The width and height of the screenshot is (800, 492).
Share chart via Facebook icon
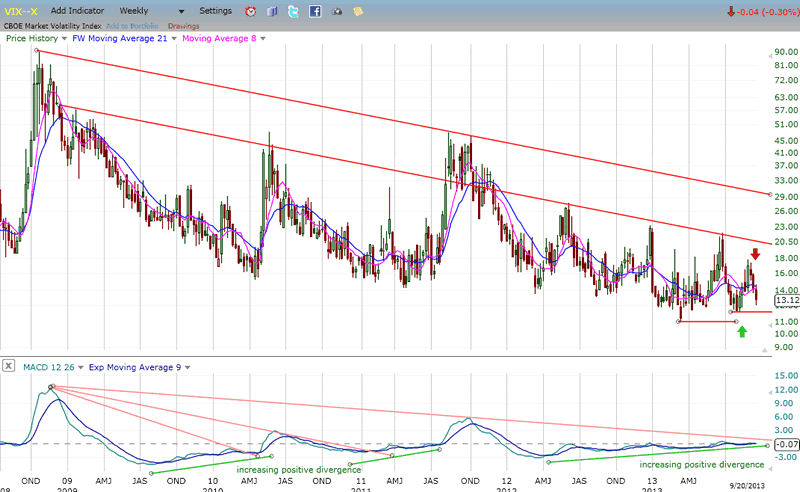tap(314, 11)
